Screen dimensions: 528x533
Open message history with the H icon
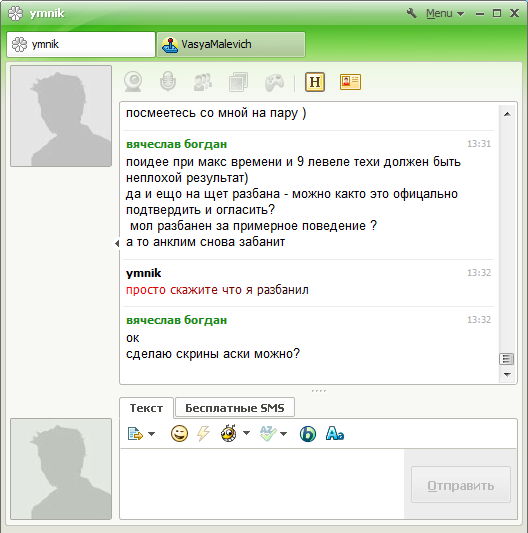(315, 82)
